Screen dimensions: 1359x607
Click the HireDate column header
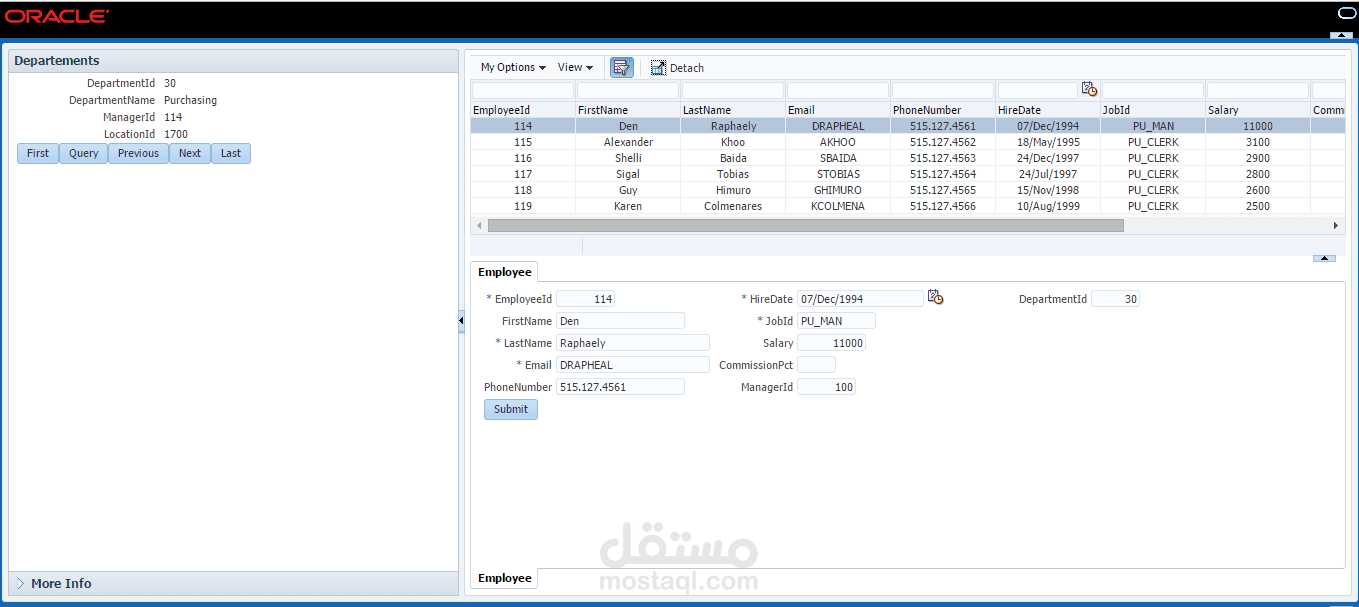point(1048,110)
